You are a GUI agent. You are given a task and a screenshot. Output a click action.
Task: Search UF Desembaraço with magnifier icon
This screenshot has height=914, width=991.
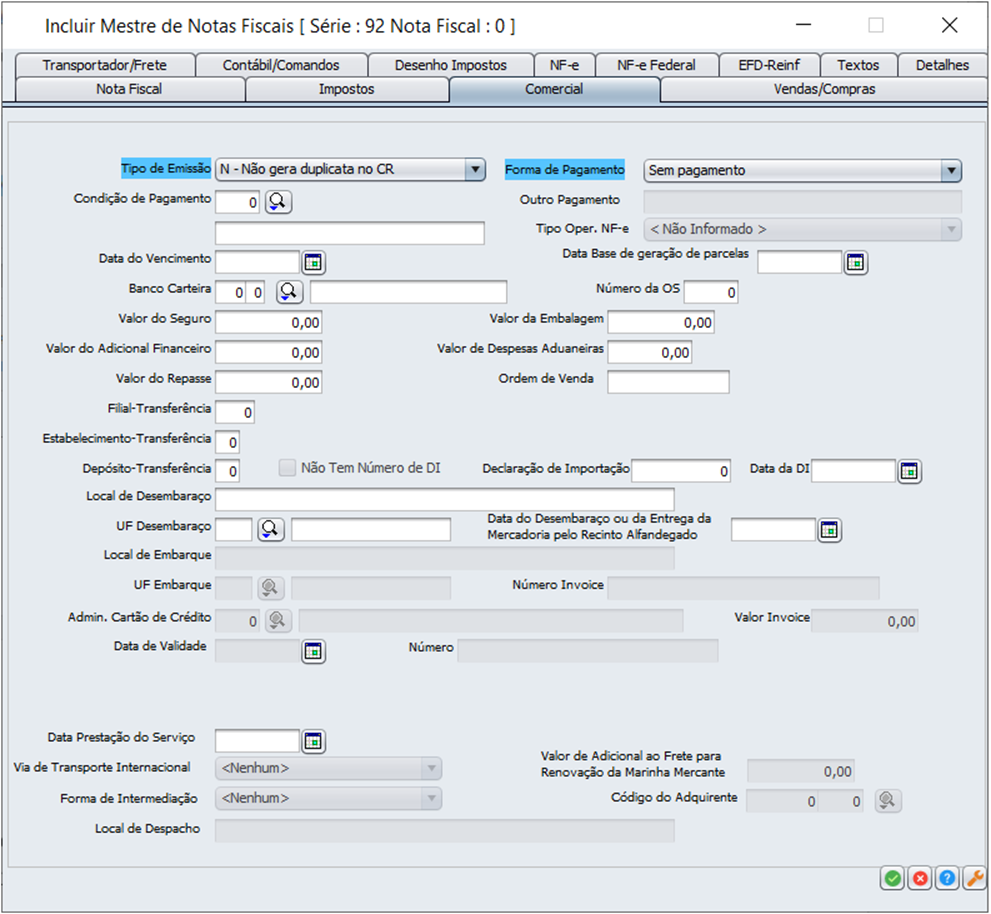point(271,530)
